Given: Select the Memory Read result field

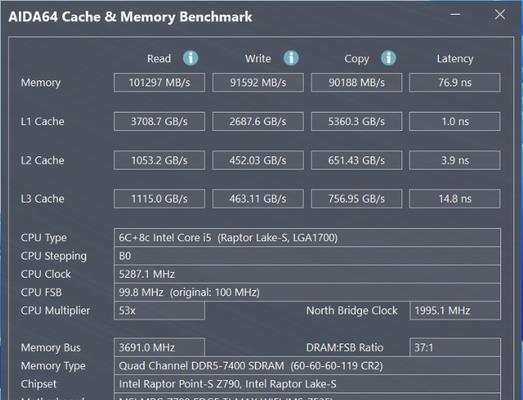Looking at the screenshot, I should [159, 82].
